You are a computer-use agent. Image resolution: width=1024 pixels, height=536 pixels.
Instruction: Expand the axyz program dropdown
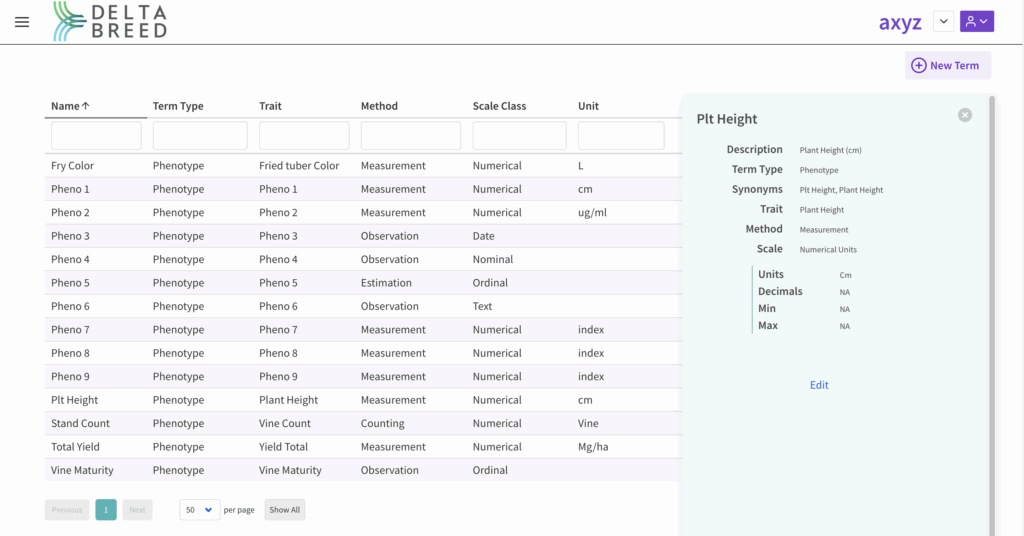943,22
